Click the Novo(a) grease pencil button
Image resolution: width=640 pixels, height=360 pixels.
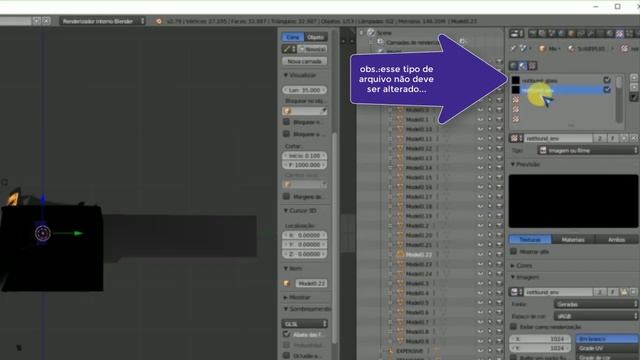point(313,49)
